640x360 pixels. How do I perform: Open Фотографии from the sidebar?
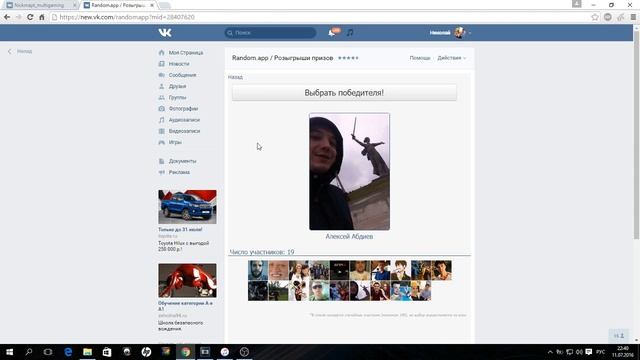(183, 109)
